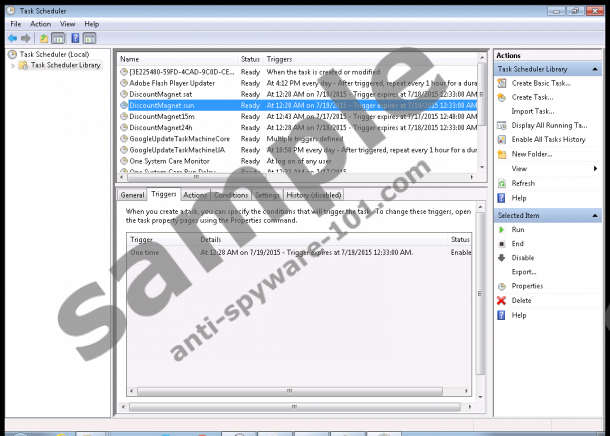Open the Action menu
The image size is (610, 436).
click(40, 23)
